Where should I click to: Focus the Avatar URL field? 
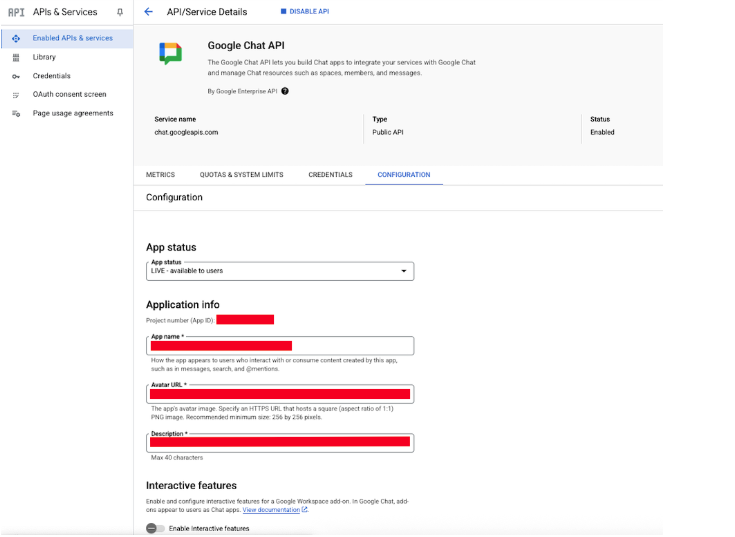280,394
